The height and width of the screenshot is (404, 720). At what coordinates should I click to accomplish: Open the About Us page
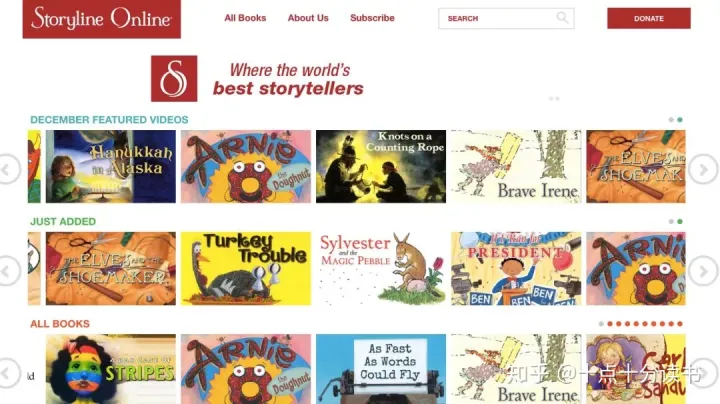[308, 18]
